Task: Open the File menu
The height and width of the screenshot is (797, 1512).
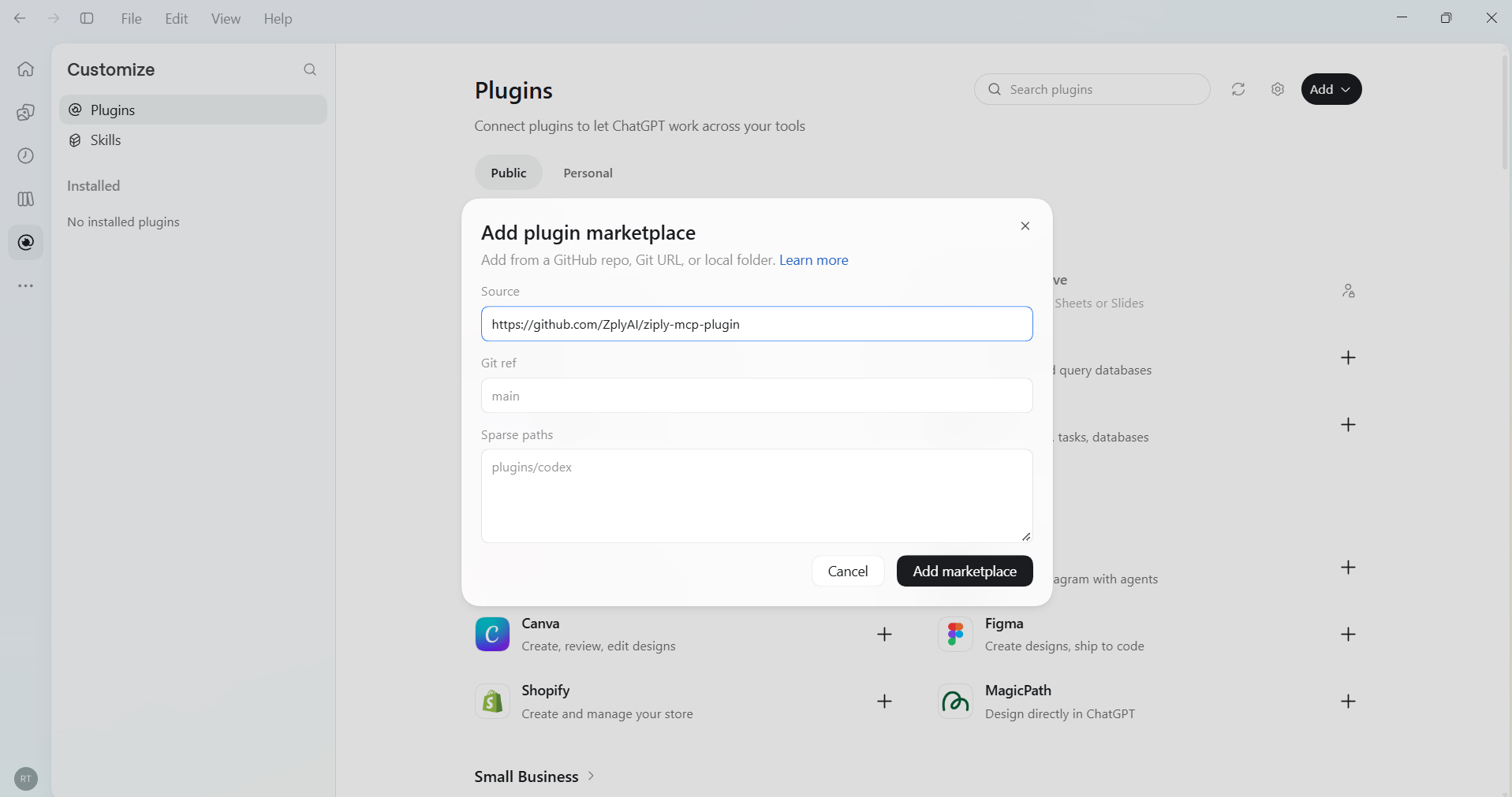Action: point(132,18)
